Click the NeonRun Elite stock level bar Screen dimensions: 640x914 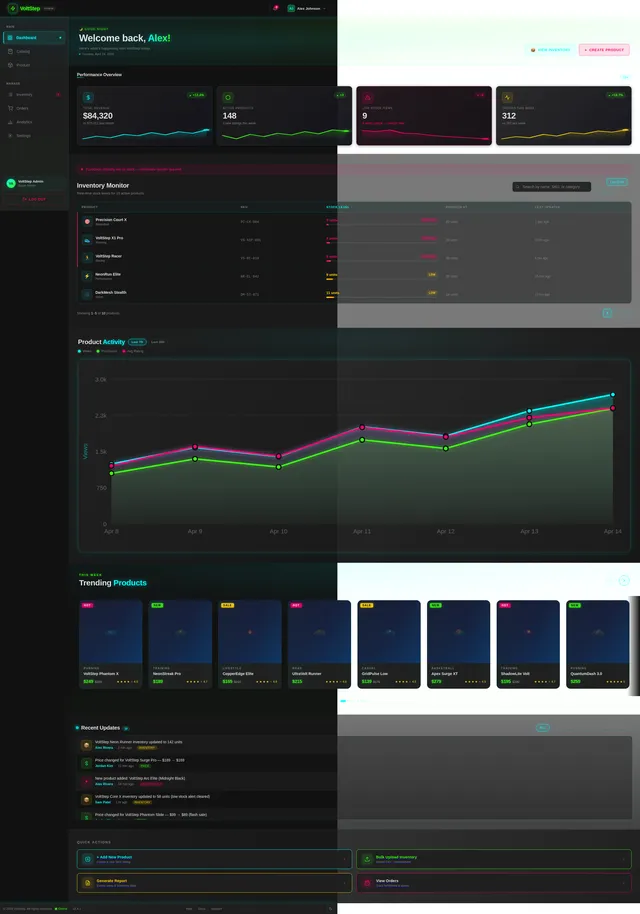382,279
